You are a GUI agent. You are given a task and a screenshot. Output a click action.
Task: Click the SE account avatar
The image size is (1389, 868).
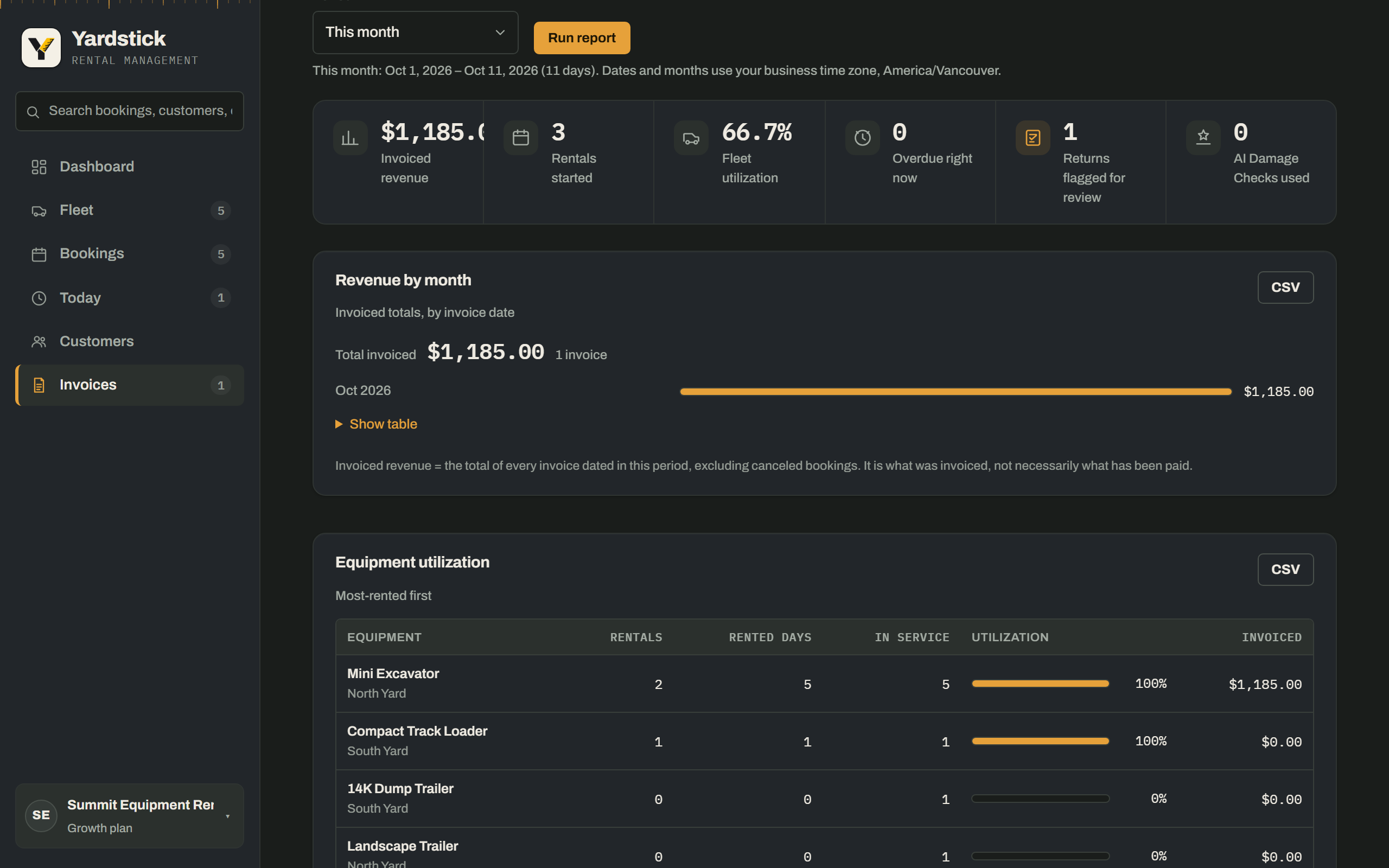[41, 815]
